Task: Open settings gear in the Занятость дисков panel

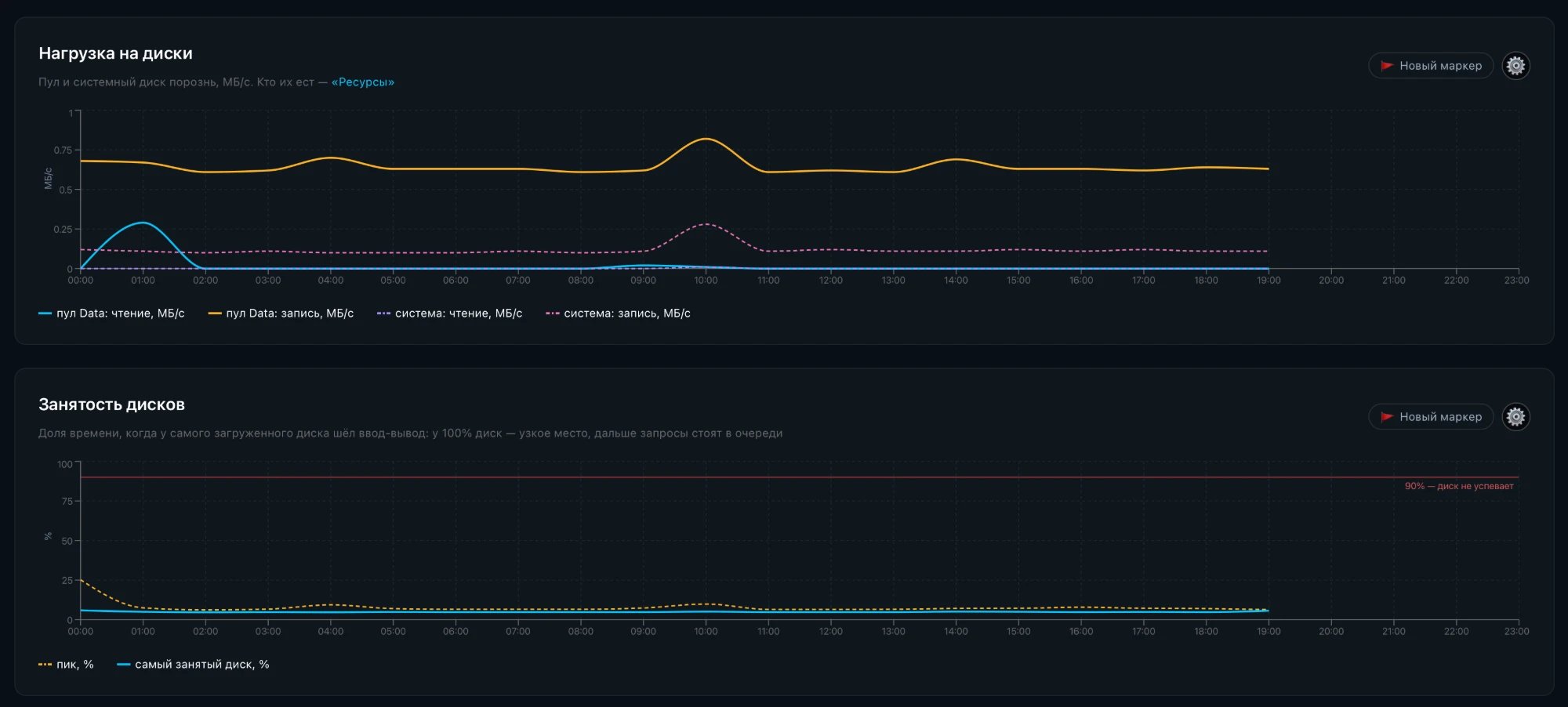Action: [x=1515, y=417]
